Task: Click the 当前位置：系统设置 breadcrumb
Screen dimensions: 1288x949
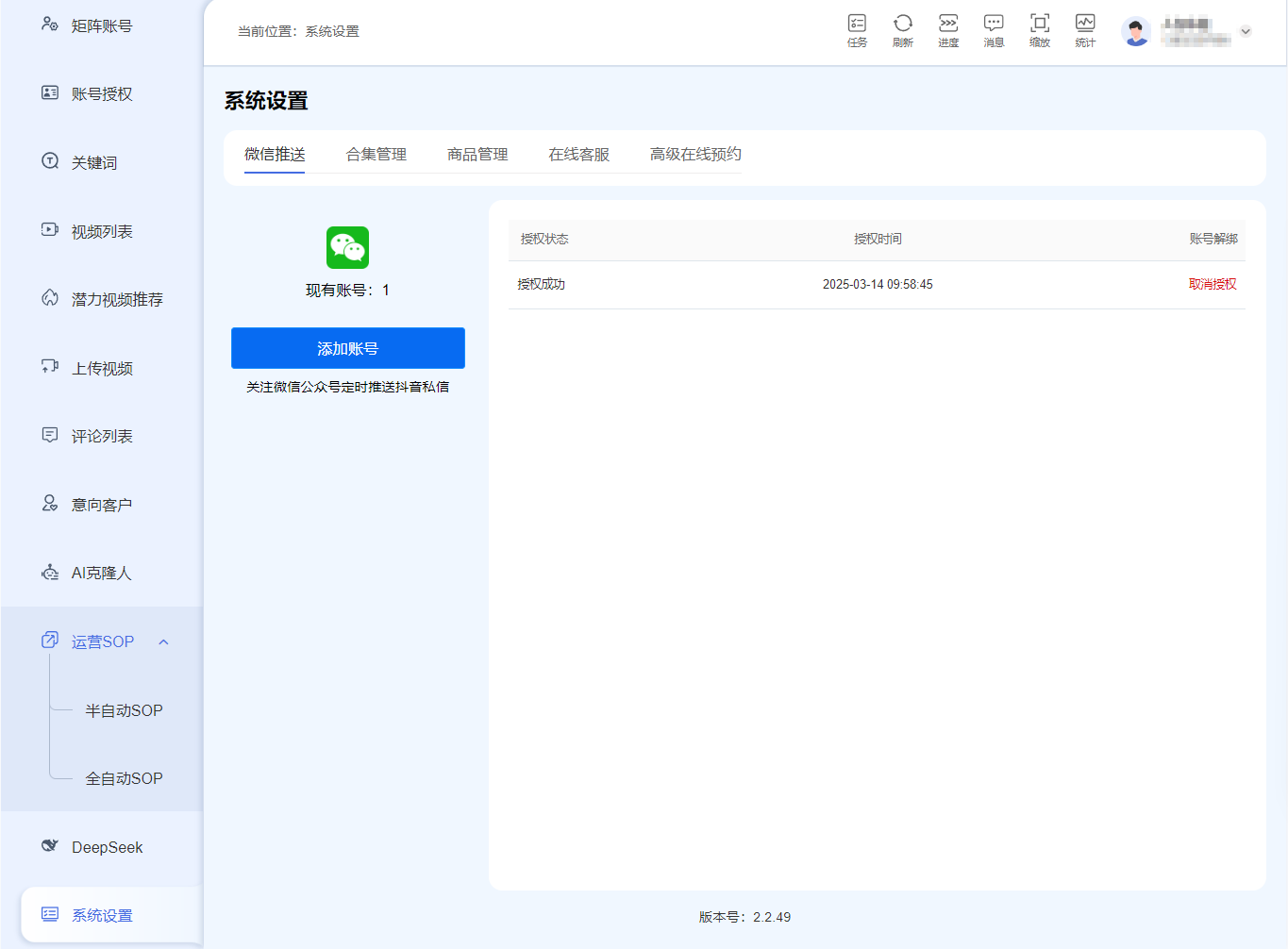Action: [x=298, y=31]
